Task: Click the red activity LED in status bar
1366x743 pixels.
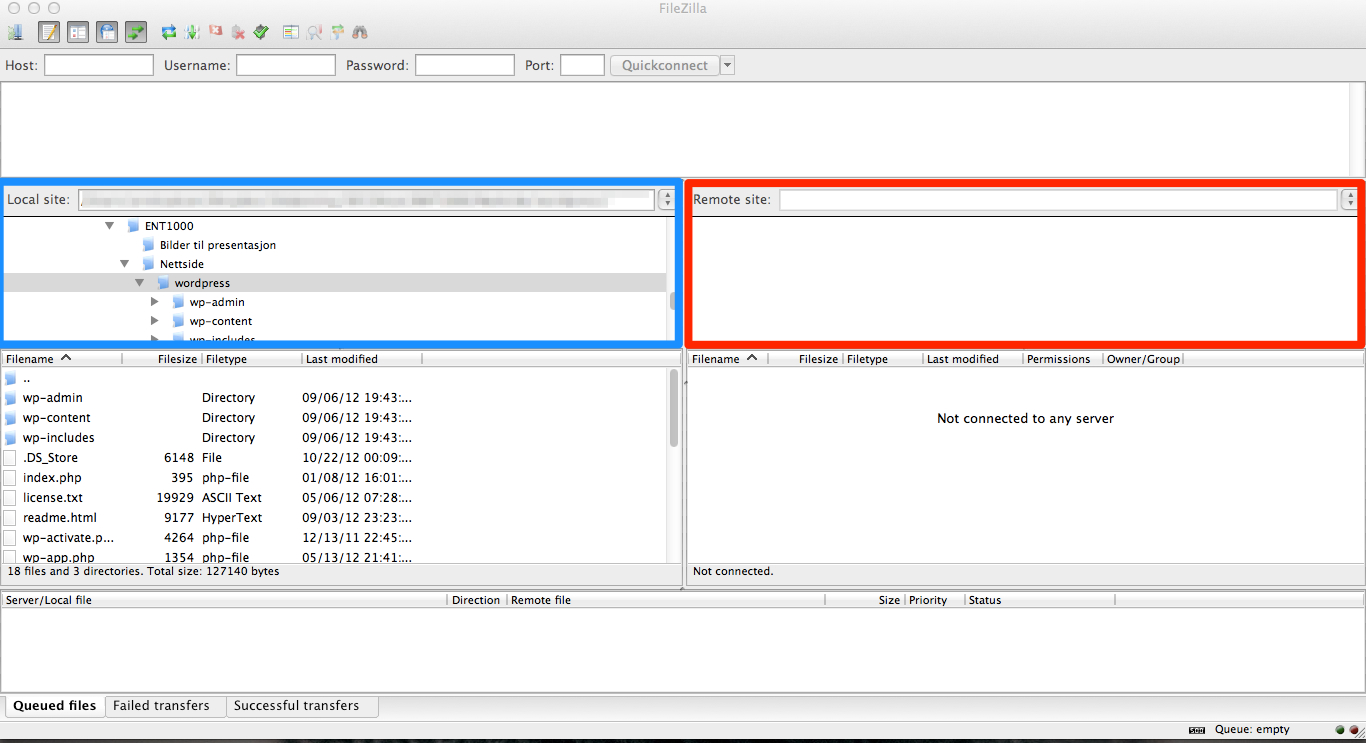Action: coord(1355,730)
